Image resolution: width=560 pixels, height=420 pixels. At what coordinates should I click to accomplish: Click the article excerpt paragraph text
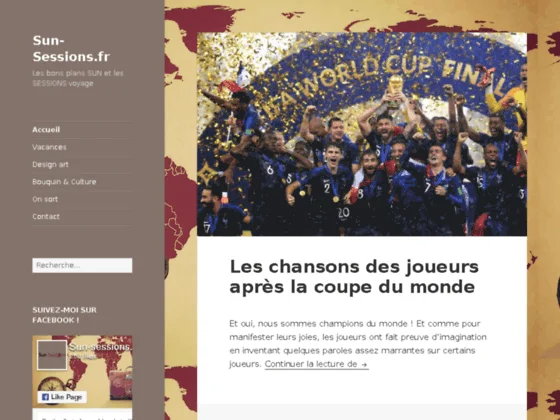[358, 344]
